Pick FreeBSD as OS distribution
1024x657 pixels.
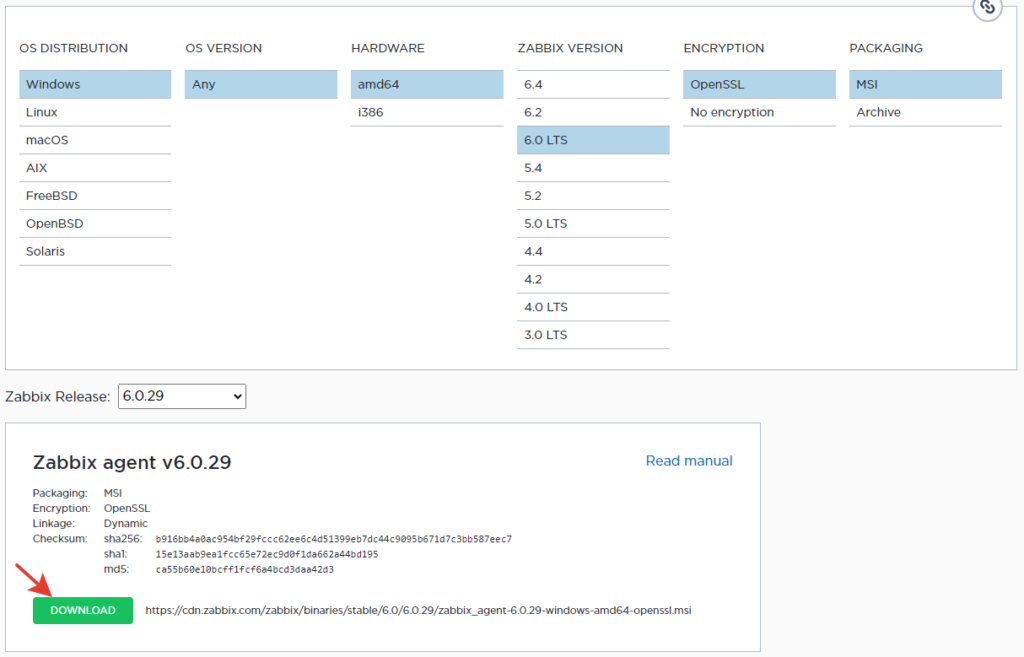click(95, 196)
